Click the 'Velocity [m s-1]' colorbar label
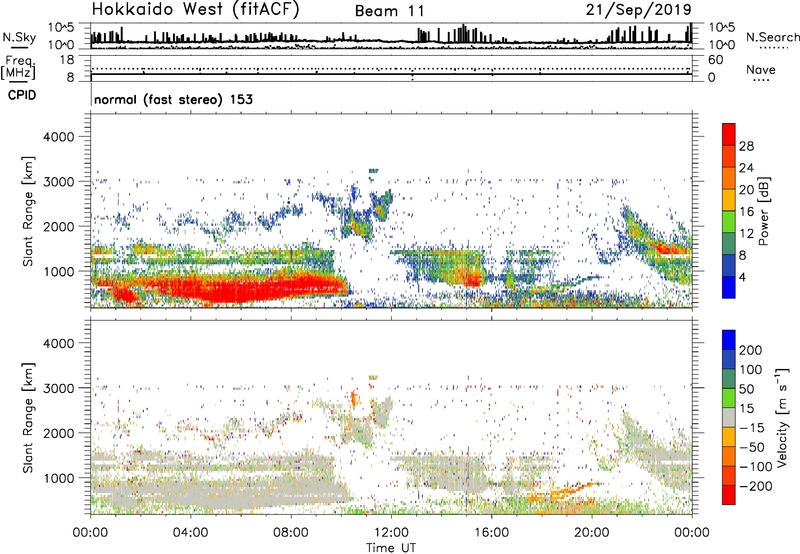 coord(781,417)
